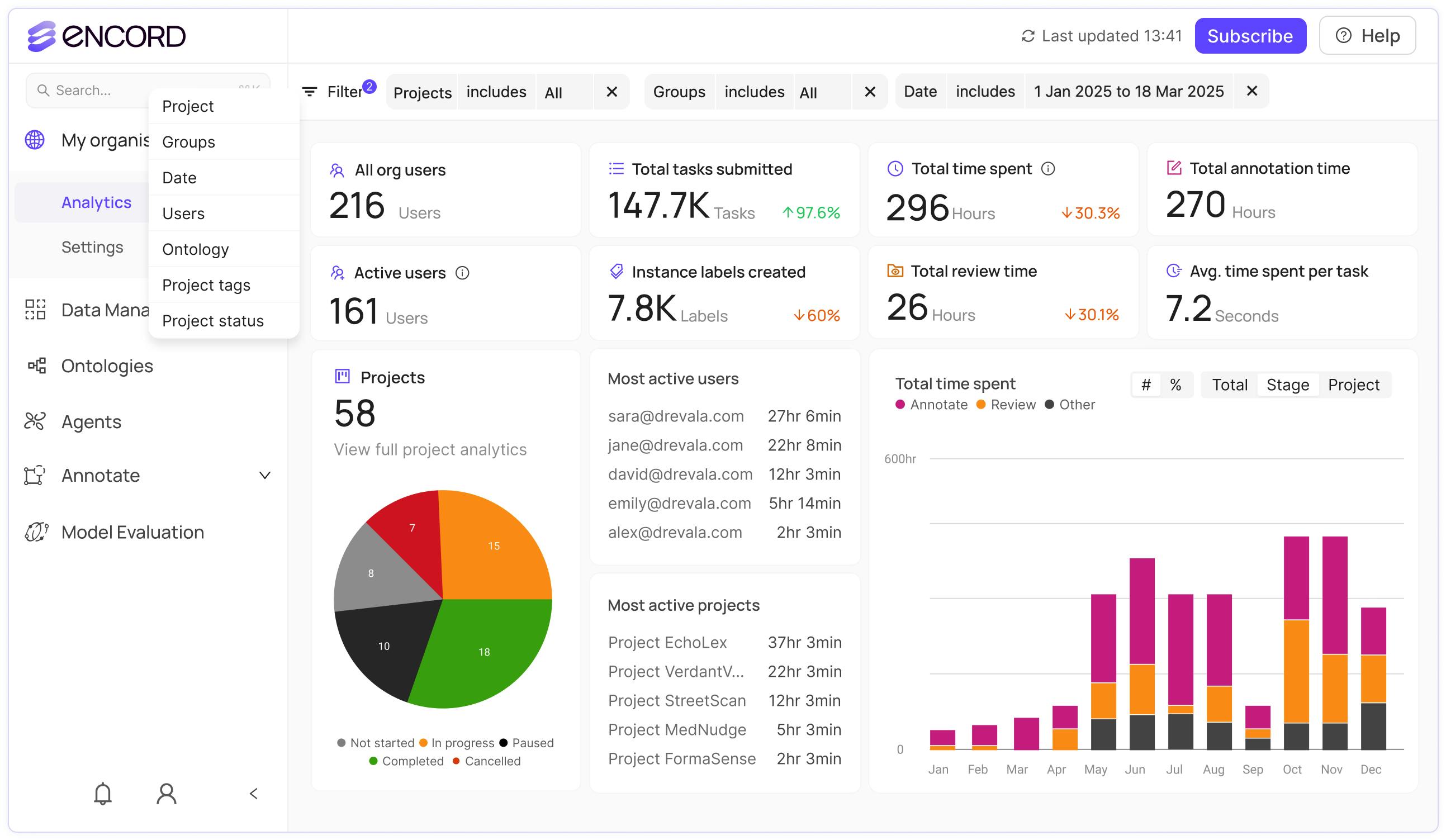The height and width of the screenshot is (840, 1446).
Task: Click the Encord logo
Action: pos(106,36)
